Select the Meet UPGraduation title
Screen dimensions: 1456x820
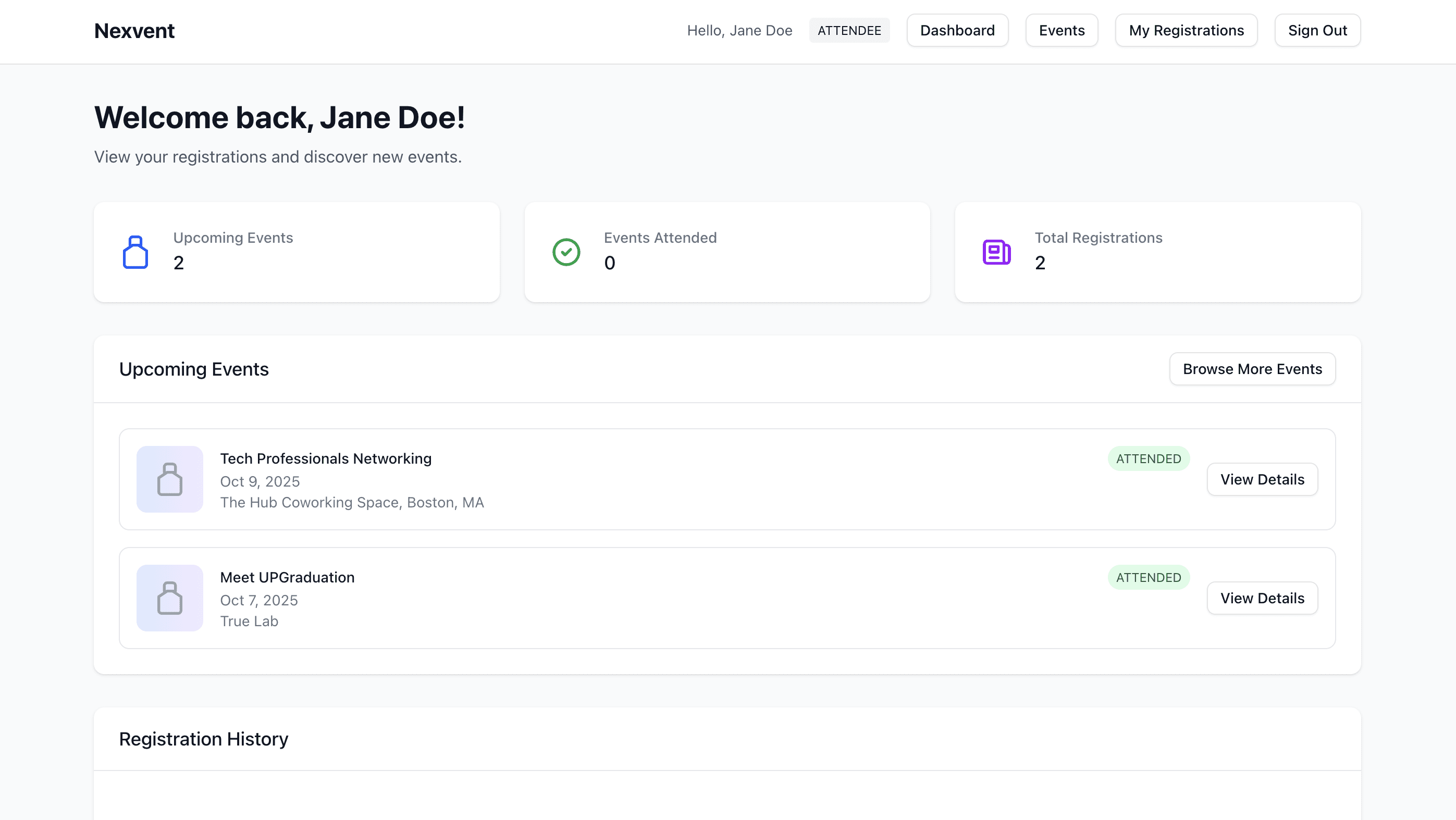[287, 577]
